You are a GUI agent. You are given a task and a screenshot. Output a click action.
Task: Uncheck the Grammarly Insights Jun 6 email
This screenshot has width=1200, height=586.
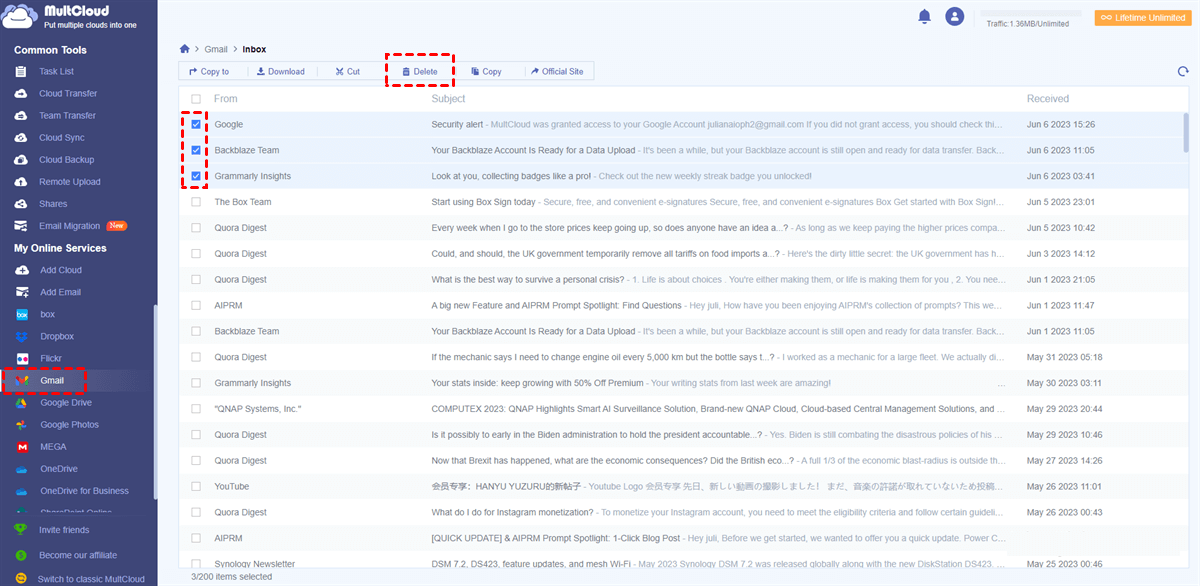(x=196, y=176)
